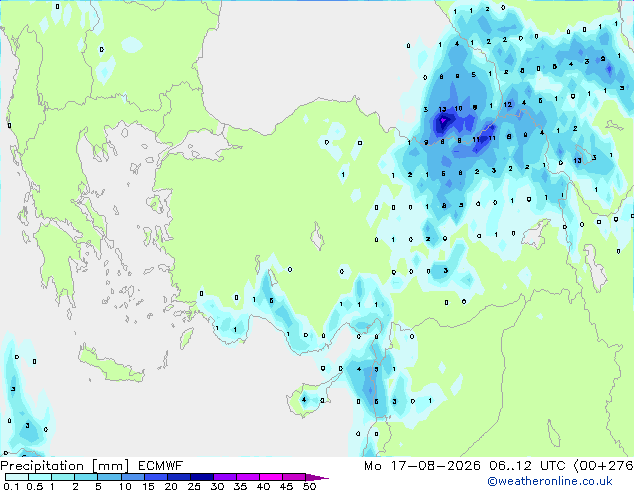634x490 pixels.
Task: Click the '12' precipitation value on the map
Action: coord(507,104)
